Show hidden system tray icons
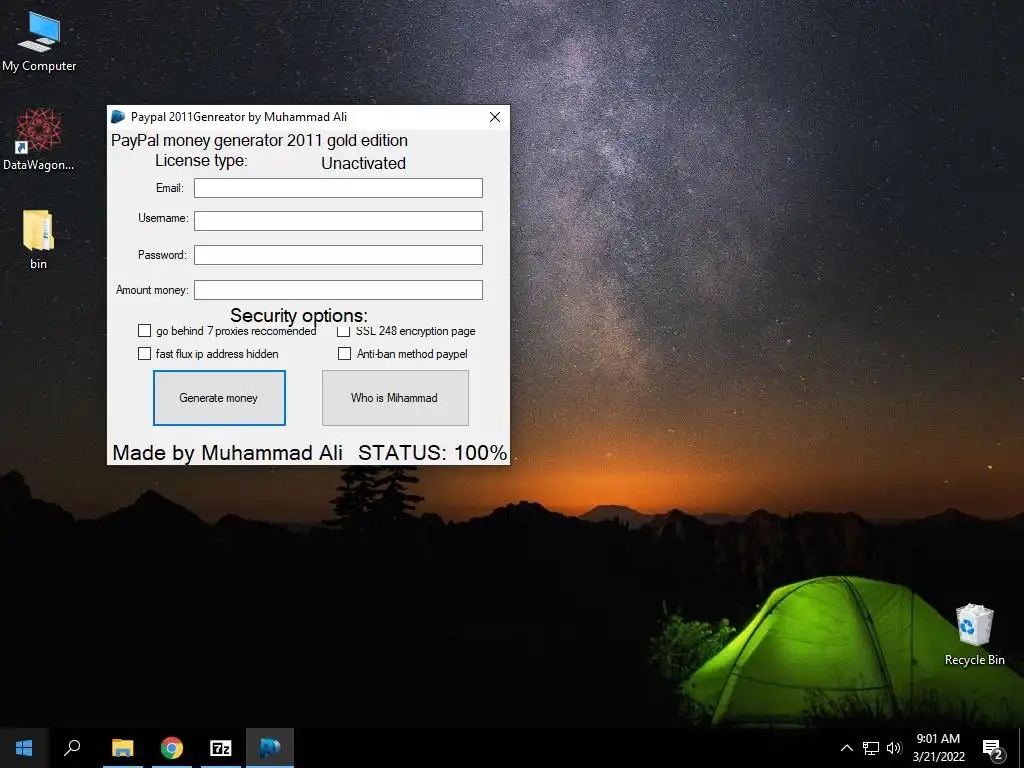The height and width of the screenshot is (768, 1024). [x=846, y=748]
